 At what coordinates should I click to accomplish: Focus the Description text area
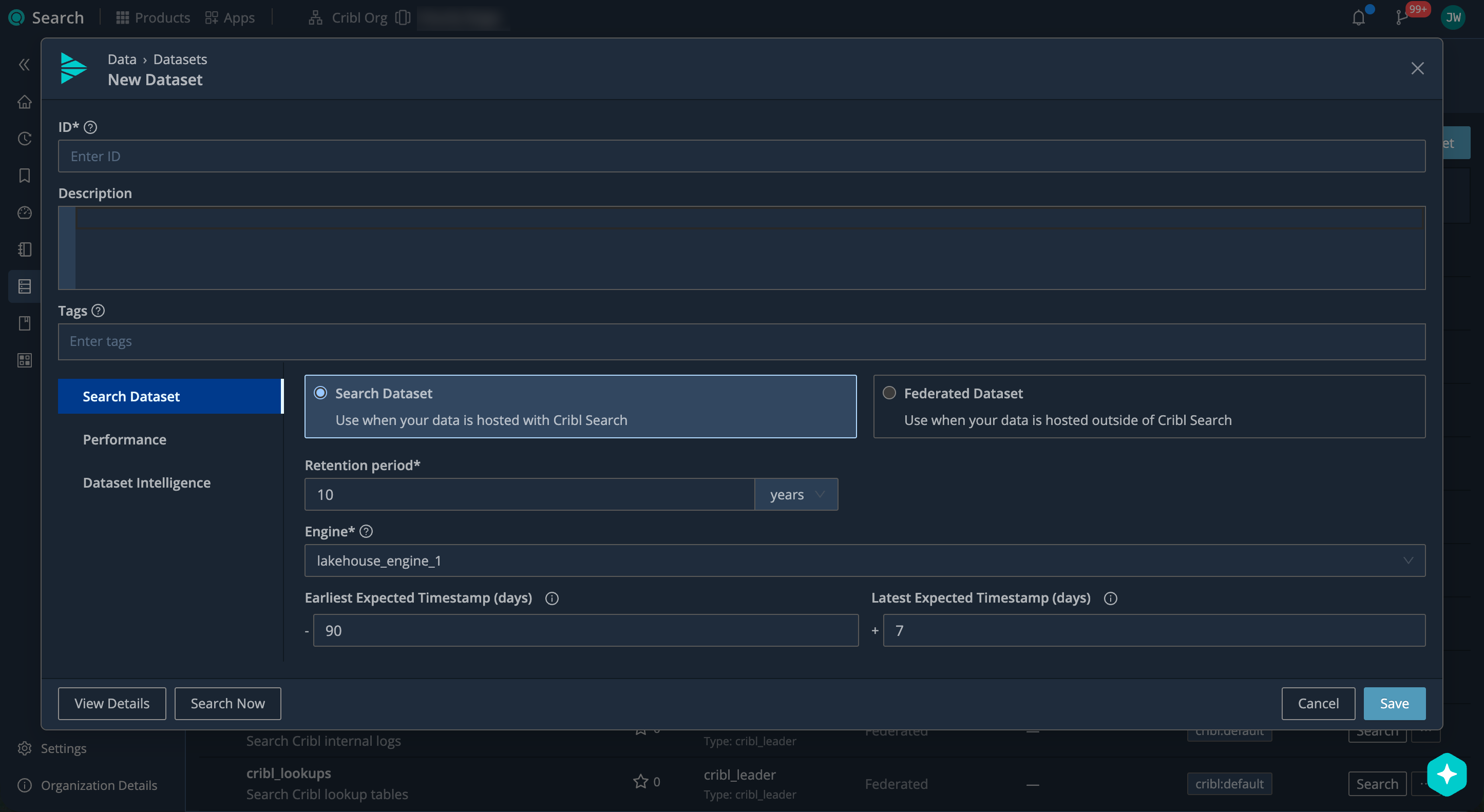tap(741, 248)
